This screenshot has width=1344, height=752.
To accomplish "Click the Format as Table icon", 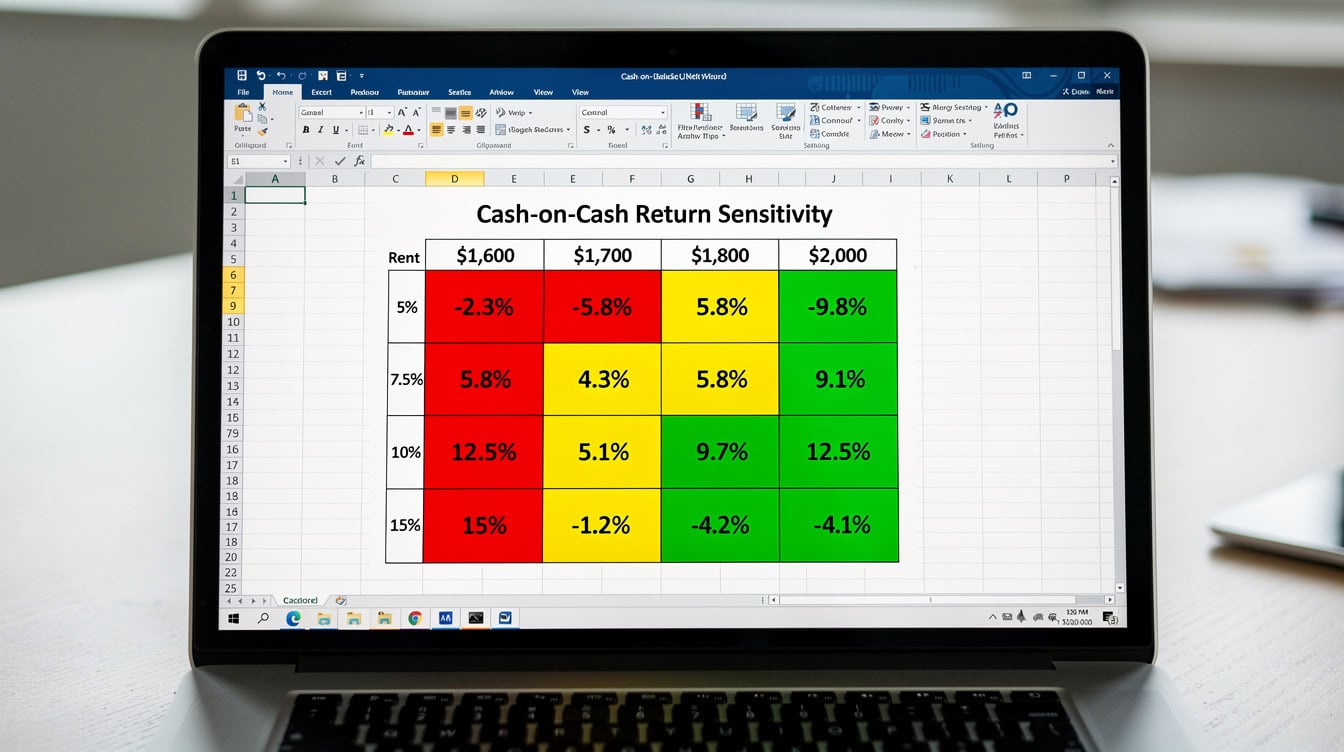I will pyautogui.click(x=746, y=111).
